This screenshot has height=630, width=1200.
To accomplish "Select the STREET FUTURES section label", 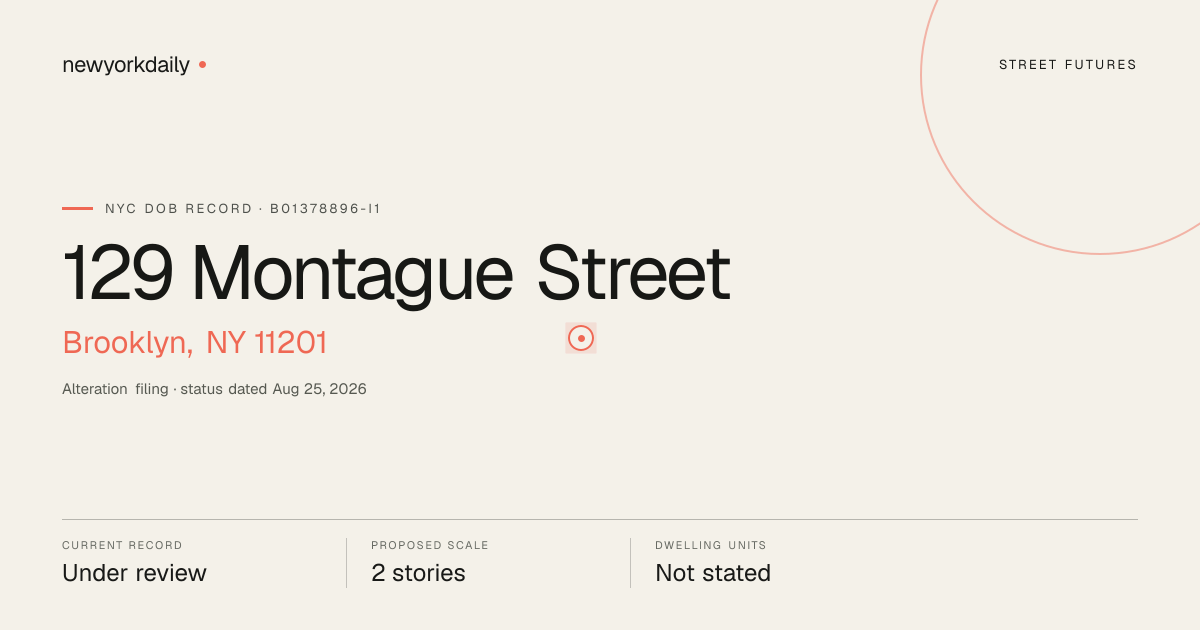I will (x=1068, y=65).
